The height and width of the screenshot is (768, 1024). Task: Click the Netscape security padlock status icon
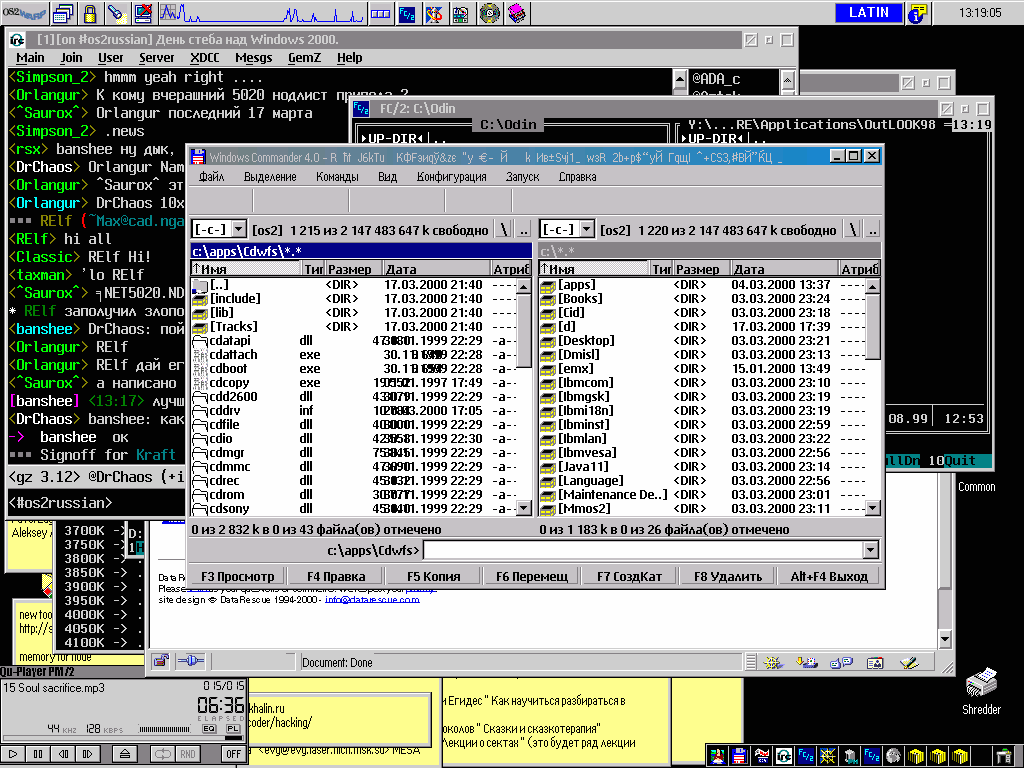[161, 661]
